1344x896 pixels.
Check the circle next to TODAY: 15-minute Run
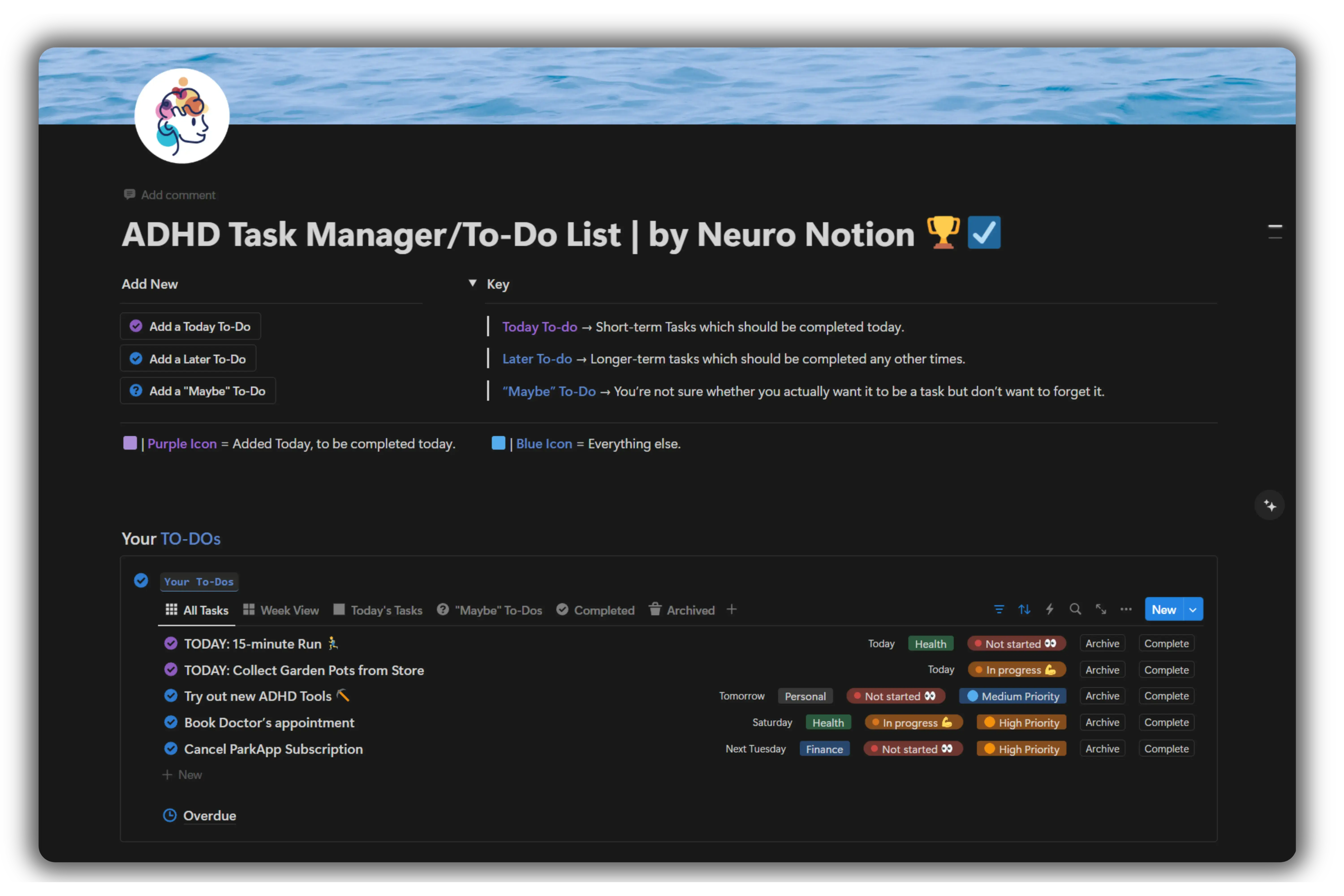(171, 643)
